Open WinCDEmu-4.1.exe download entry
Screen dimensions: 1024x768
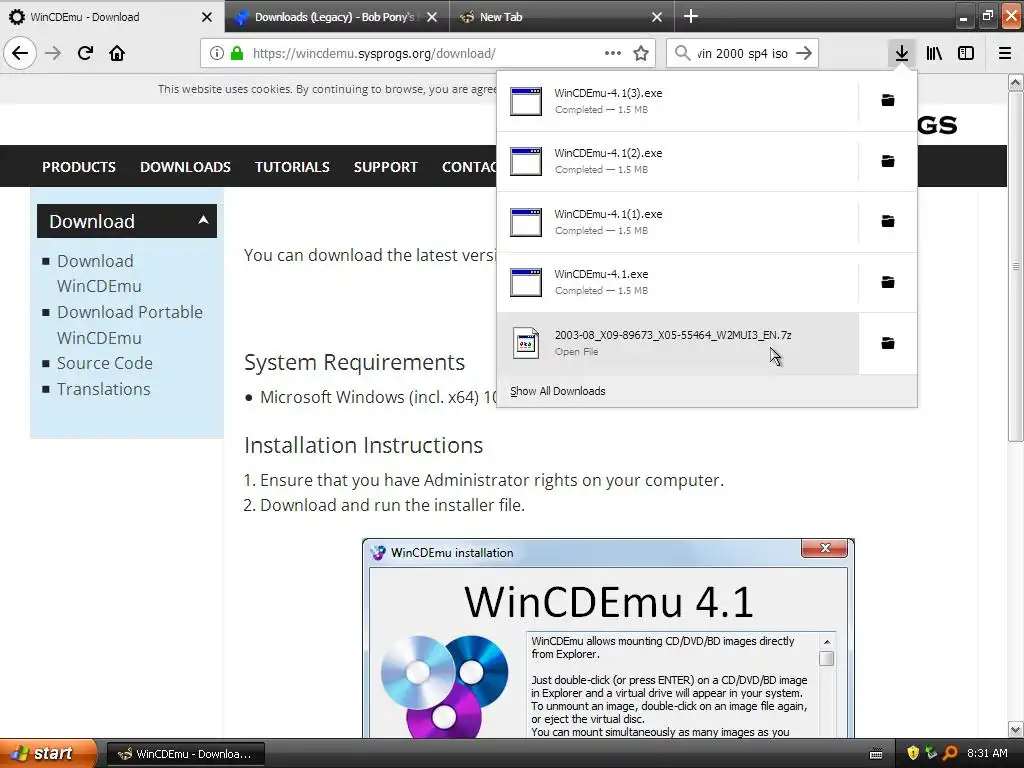click(x=677, y=282)
